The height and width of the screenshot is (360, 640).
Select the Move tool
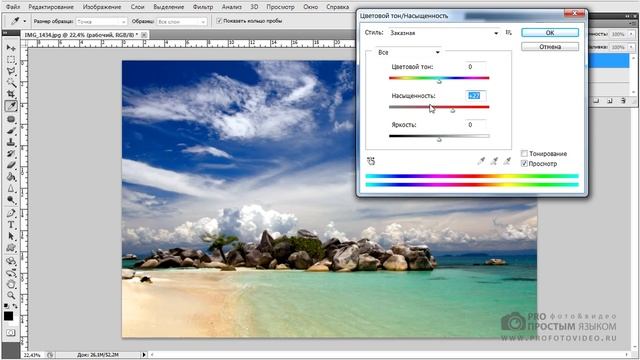(x=11, y=48)
